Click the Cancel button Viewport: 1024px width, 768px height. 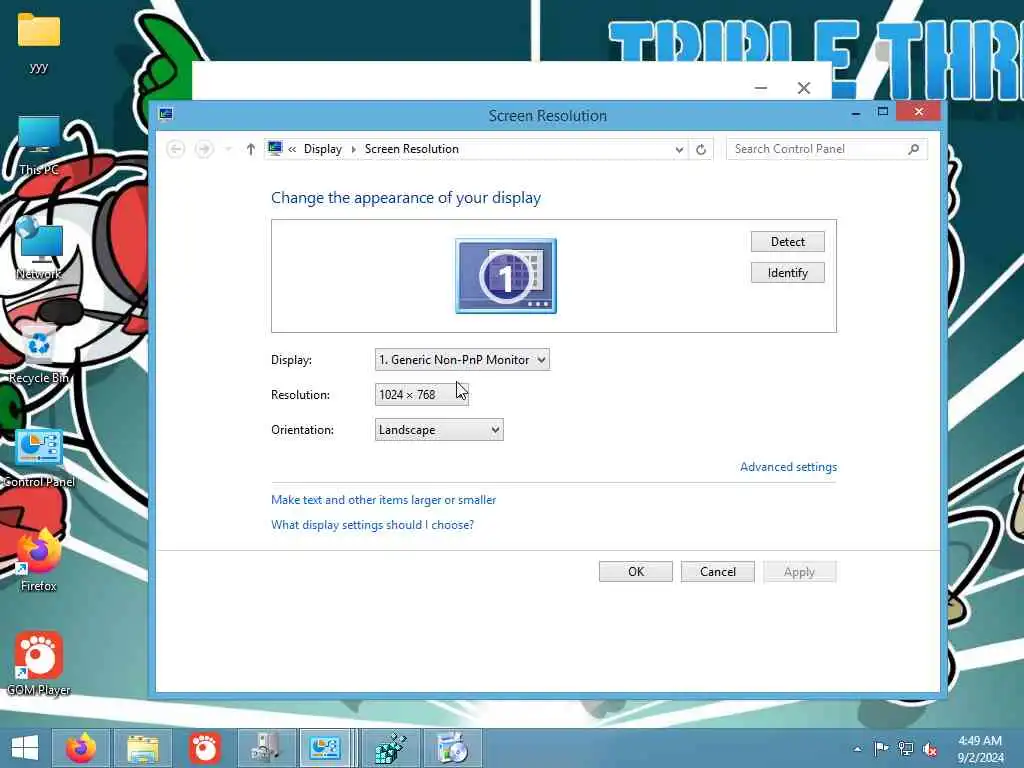click(718, 571)
